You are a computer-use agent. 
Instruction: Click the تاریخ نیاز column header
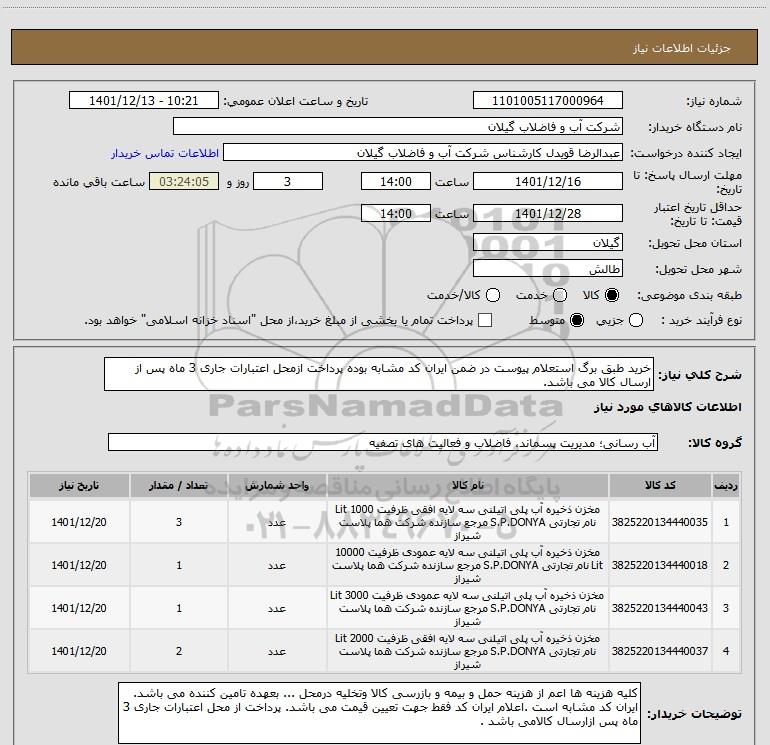[79, 486]
